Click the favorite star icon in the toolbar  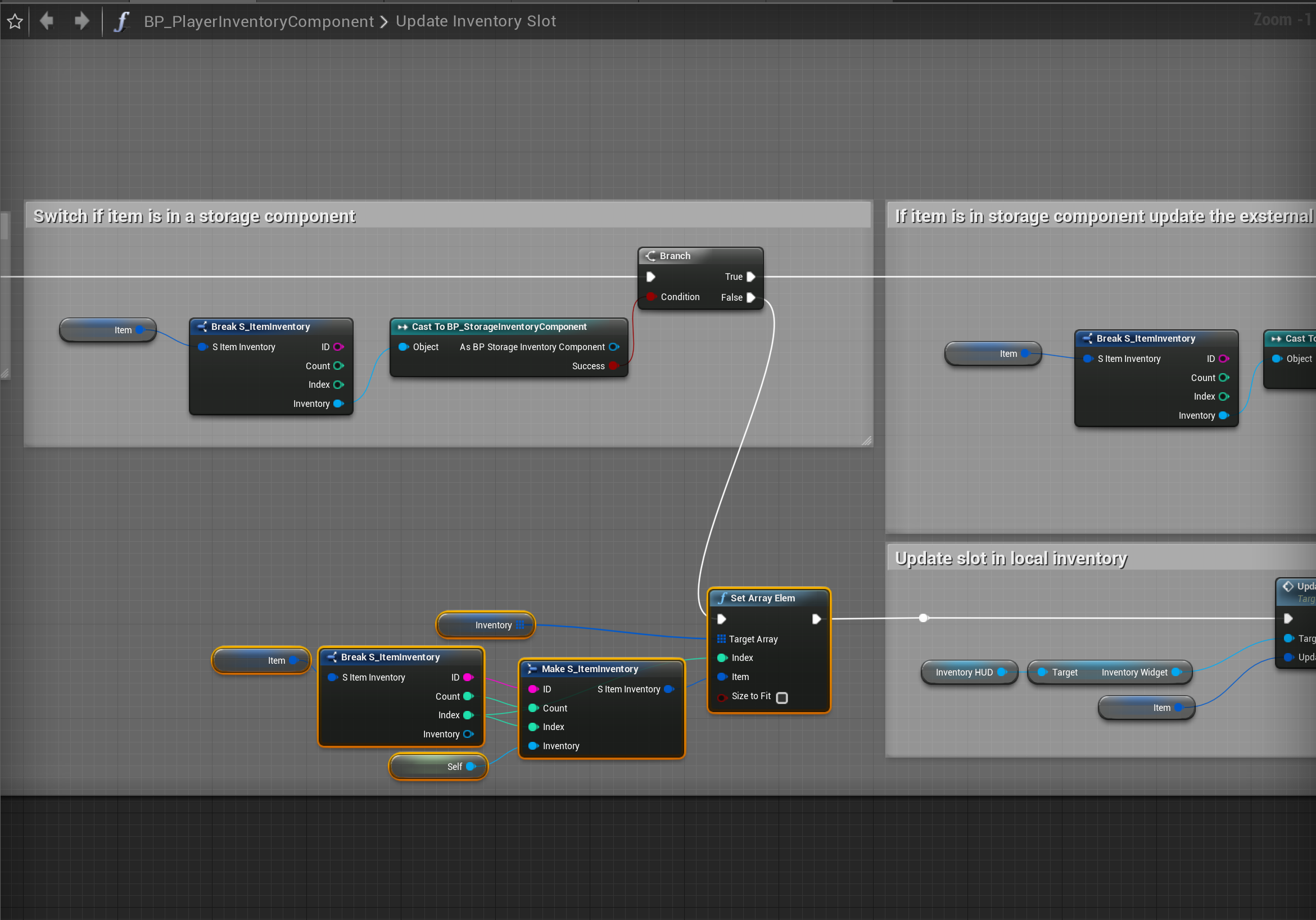[15, 22]
